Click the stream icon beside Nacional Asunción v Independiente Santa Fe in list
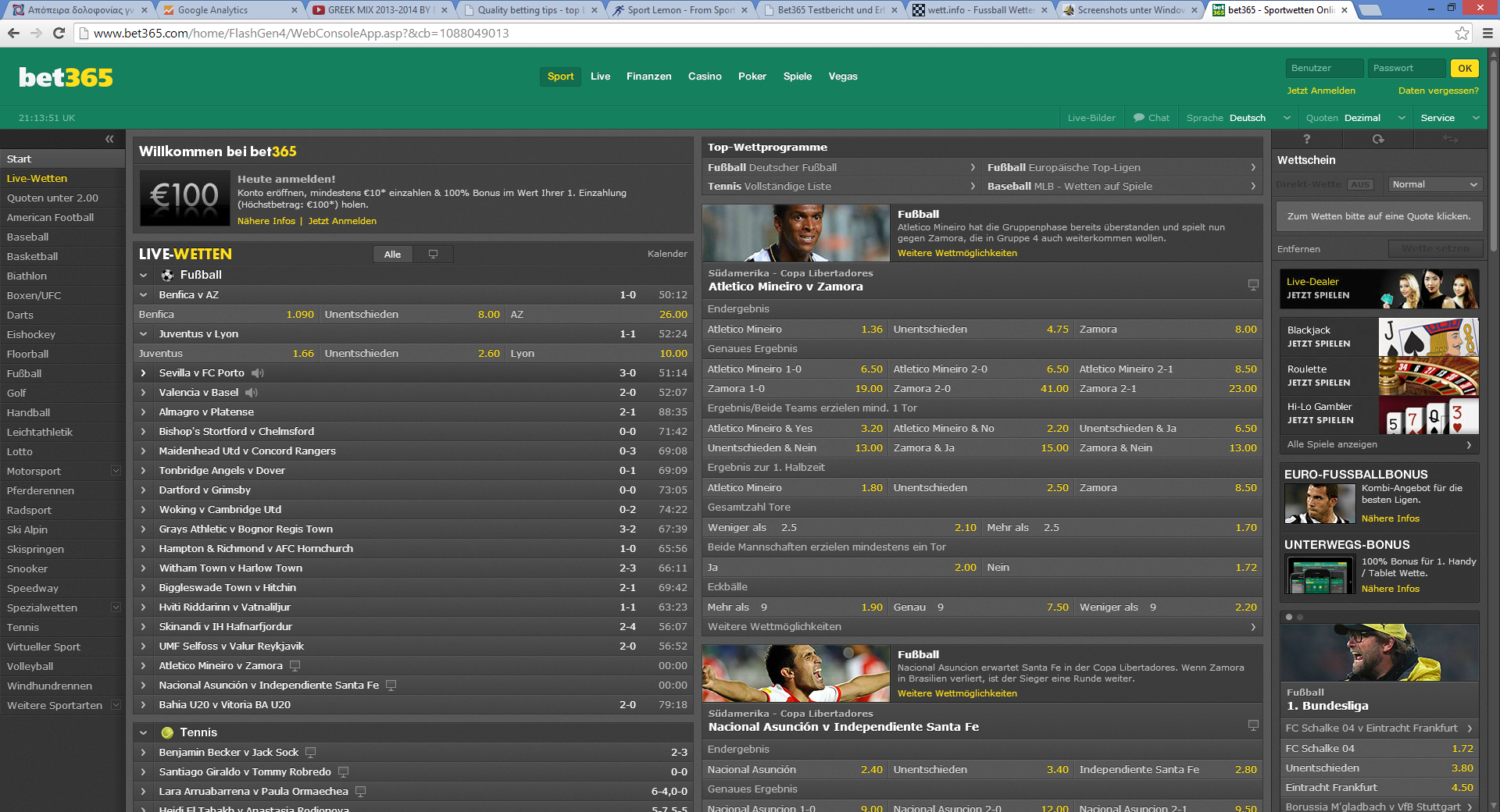The height and width of the screenshot is (812, 1500). click(391, 686)
